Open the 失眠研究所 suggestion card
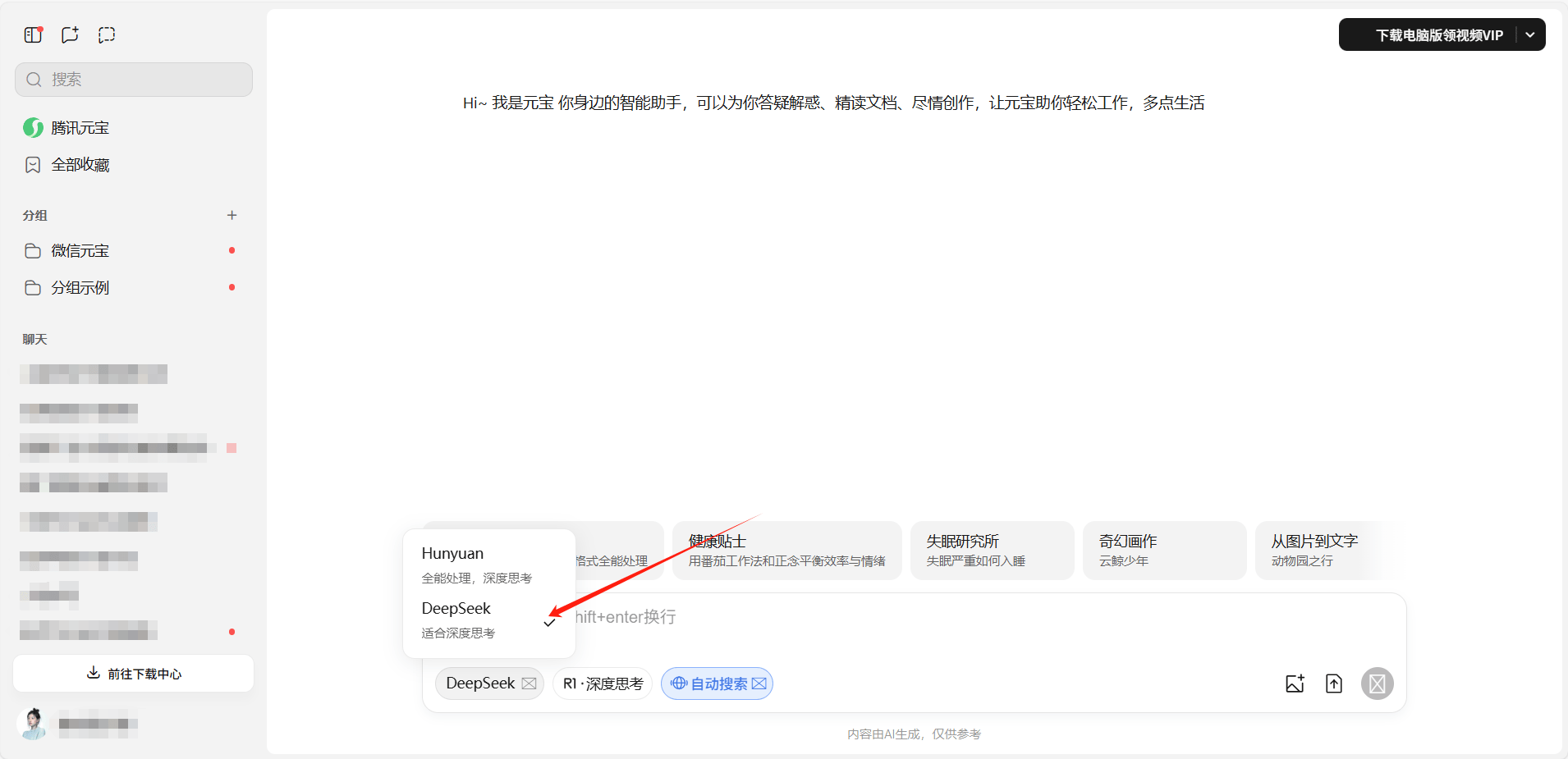Image resolution: width=1568 pixels, height=759 pixels. 992,551
